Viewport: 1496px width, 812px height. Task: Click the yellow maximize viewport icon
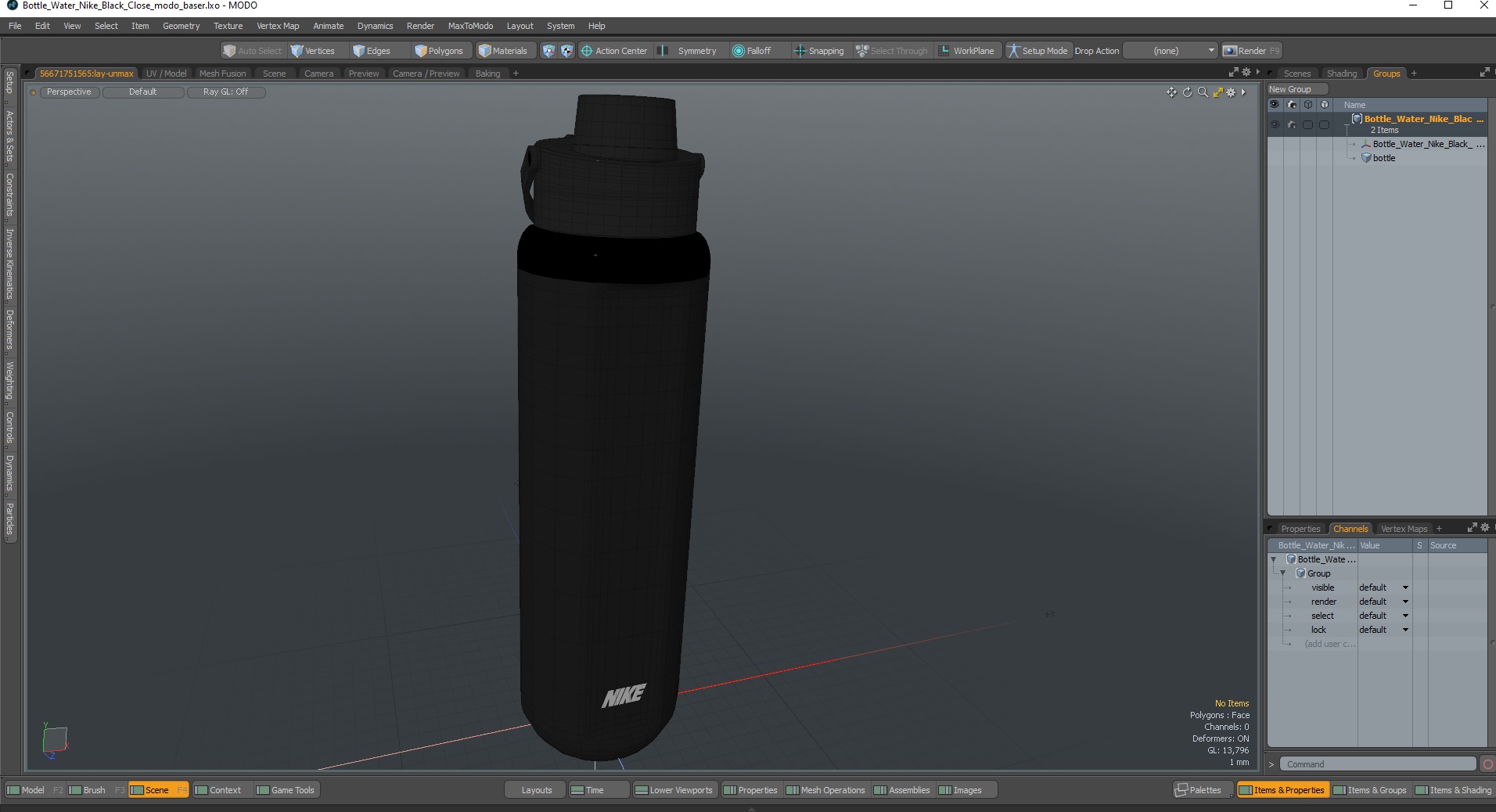(x=1217, y=92)
